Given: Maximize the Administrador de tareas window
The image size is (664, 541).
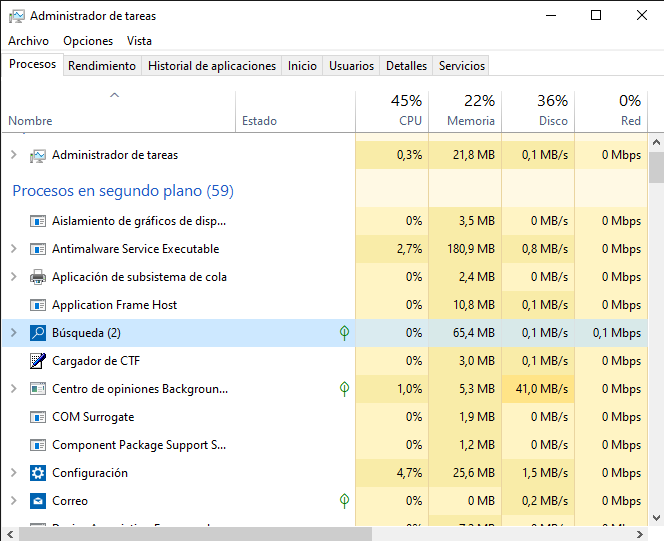Looking at the screenshot, I should pyautogui.click(x=596, y=16).
